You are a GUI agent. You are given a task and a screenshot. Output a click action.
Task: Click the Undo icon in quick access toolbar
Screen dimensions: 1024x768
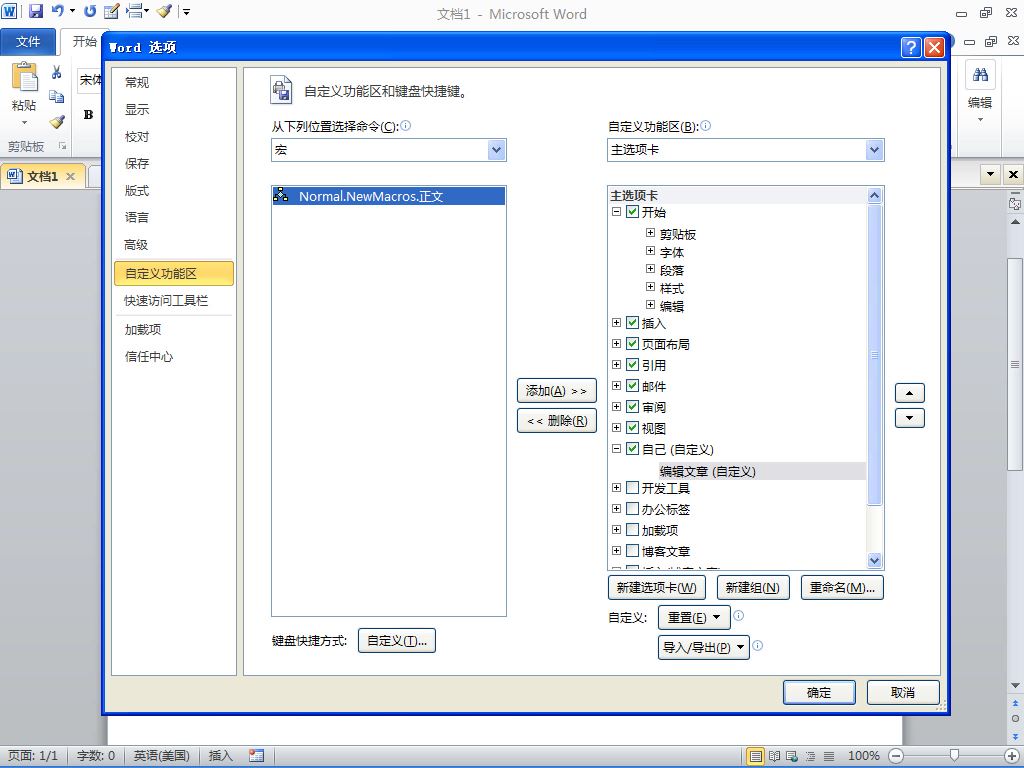click(x=58, y=11)
